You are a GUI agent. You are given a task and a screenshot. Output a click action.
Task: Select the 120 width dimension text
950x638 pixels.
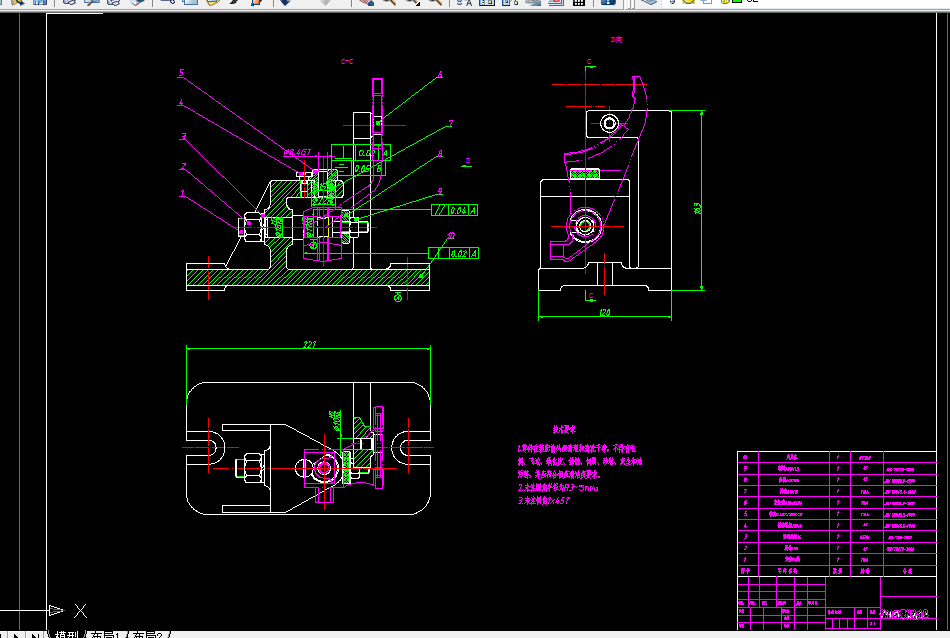click(605, 313)
